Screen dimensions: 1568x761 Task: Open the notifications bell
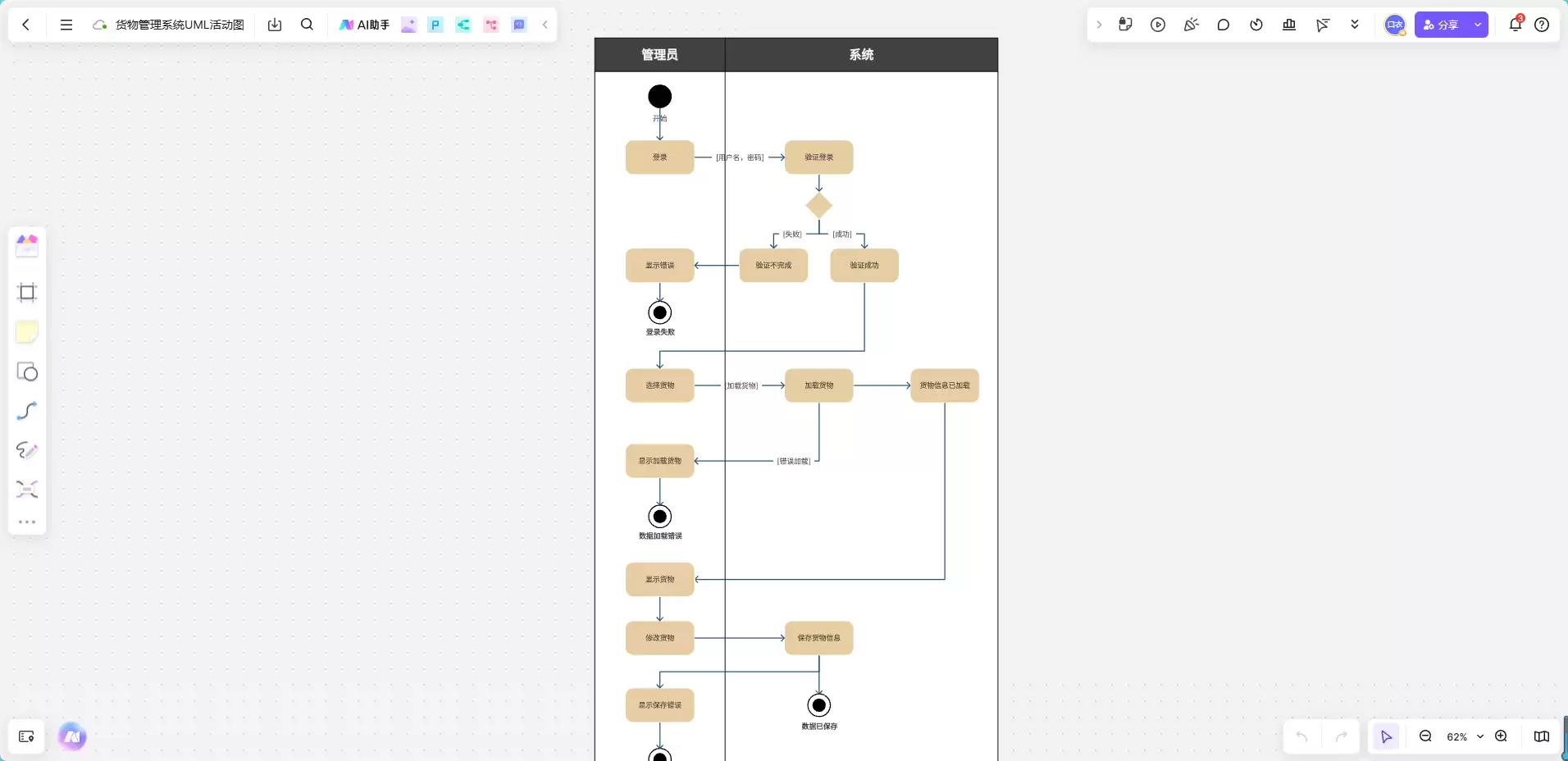1516,25
